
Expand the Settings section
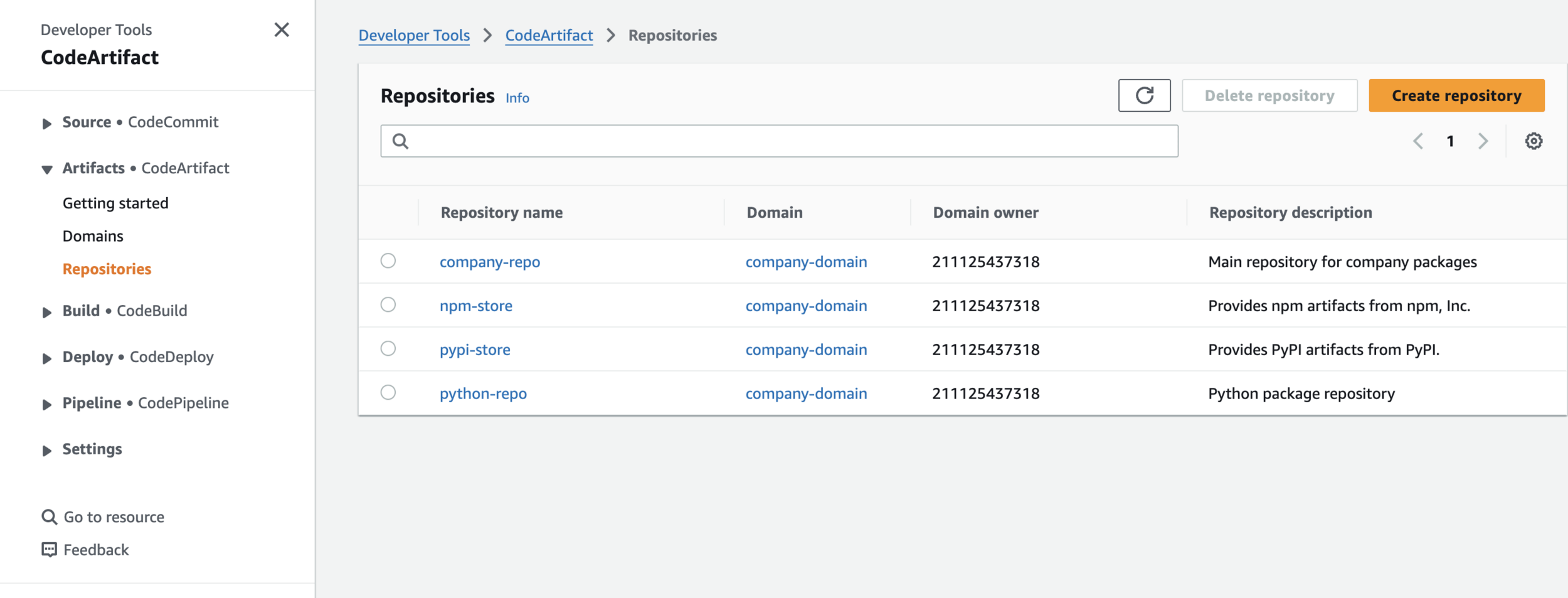tap(46, 451)
